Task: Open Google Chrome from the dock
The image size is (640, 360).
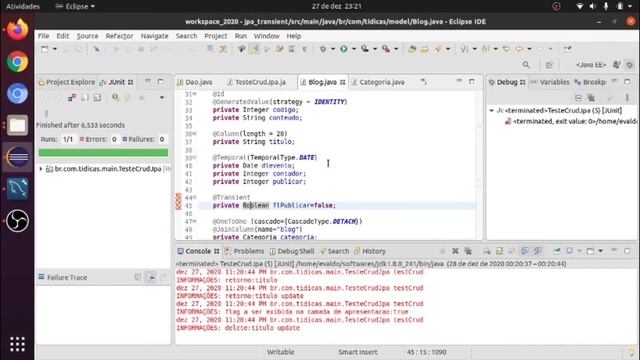Action: [x=17, y=62]
